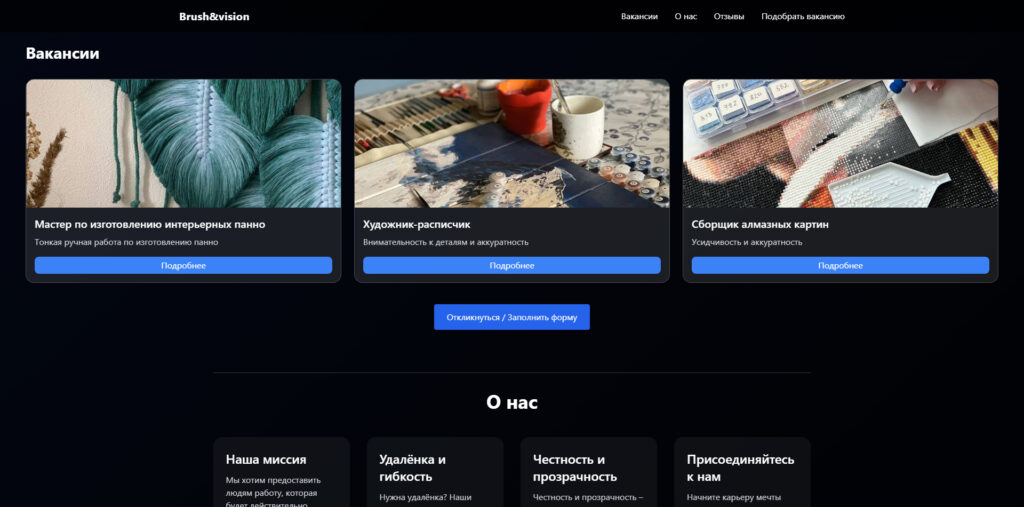Select the Сборщик алмазных картин card title
The height and width of the screenshot is (507, 1024).
[x=760, y=225]
